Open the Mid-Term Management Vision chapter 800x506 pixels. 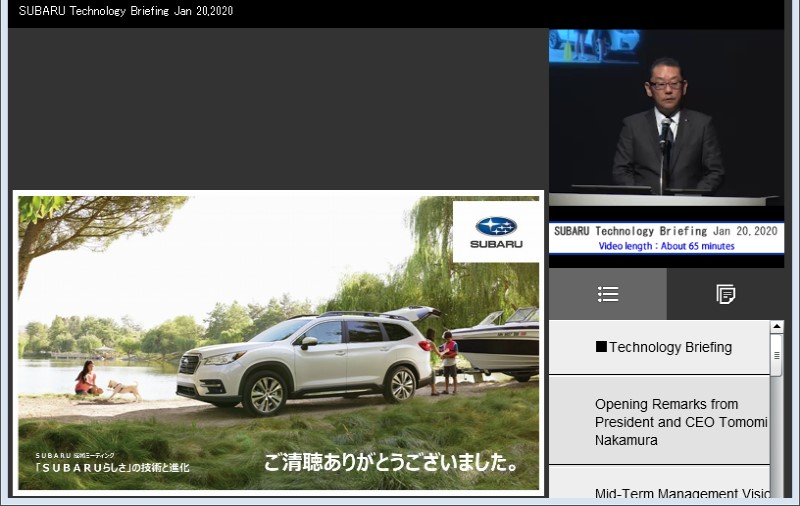[659, 483]
